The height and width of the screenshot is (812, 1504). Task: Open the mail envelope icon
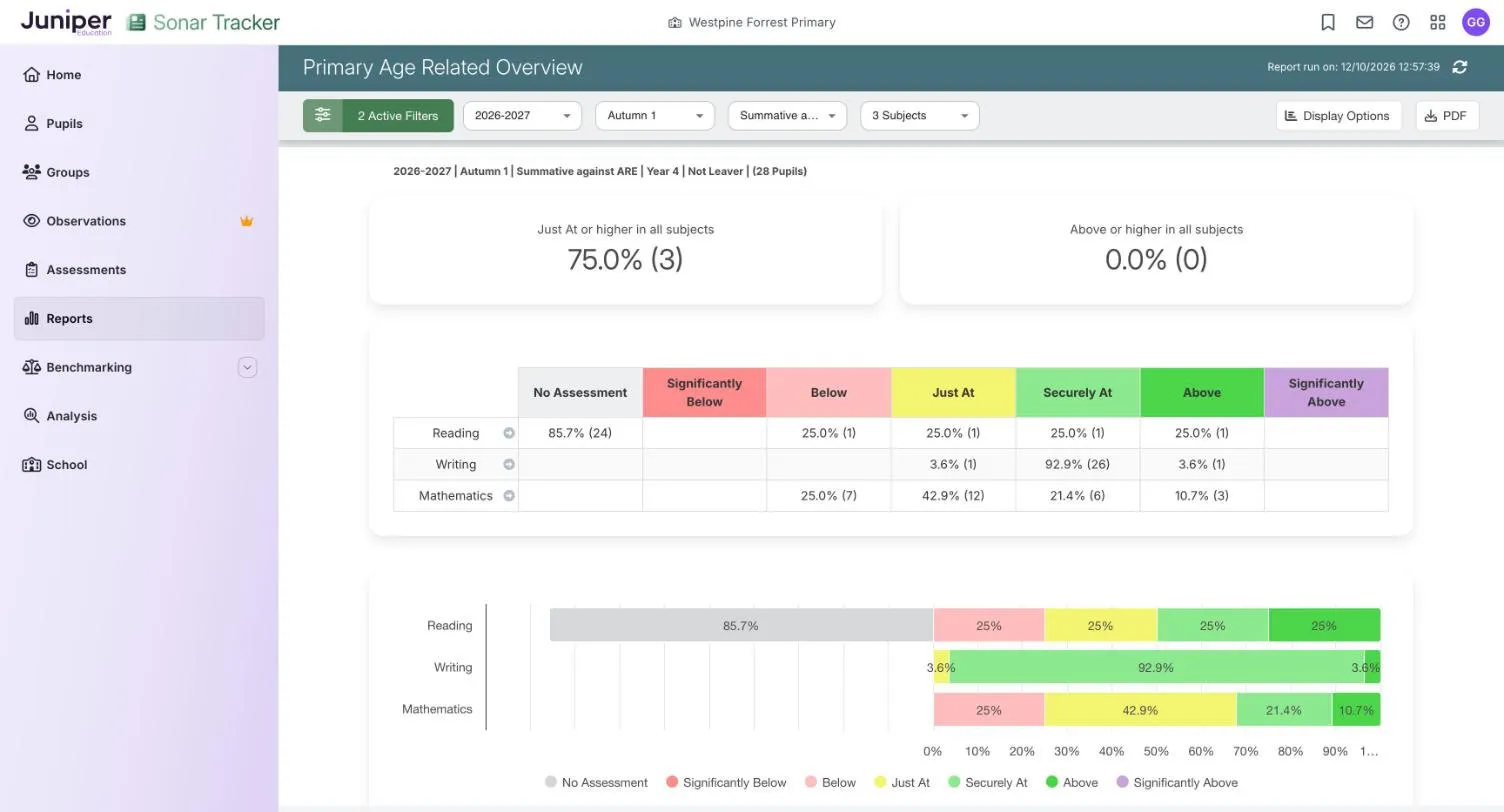(x=1364, y=22)
